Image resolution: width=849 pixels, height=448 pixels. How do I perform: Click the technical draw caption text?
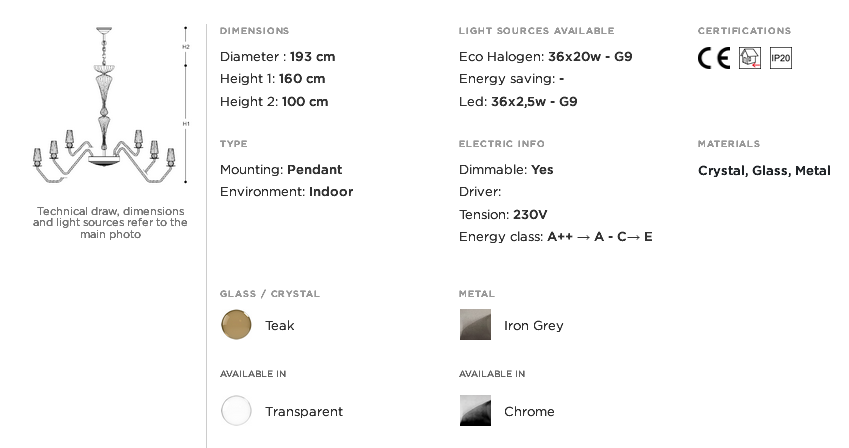tap(110, 223)
